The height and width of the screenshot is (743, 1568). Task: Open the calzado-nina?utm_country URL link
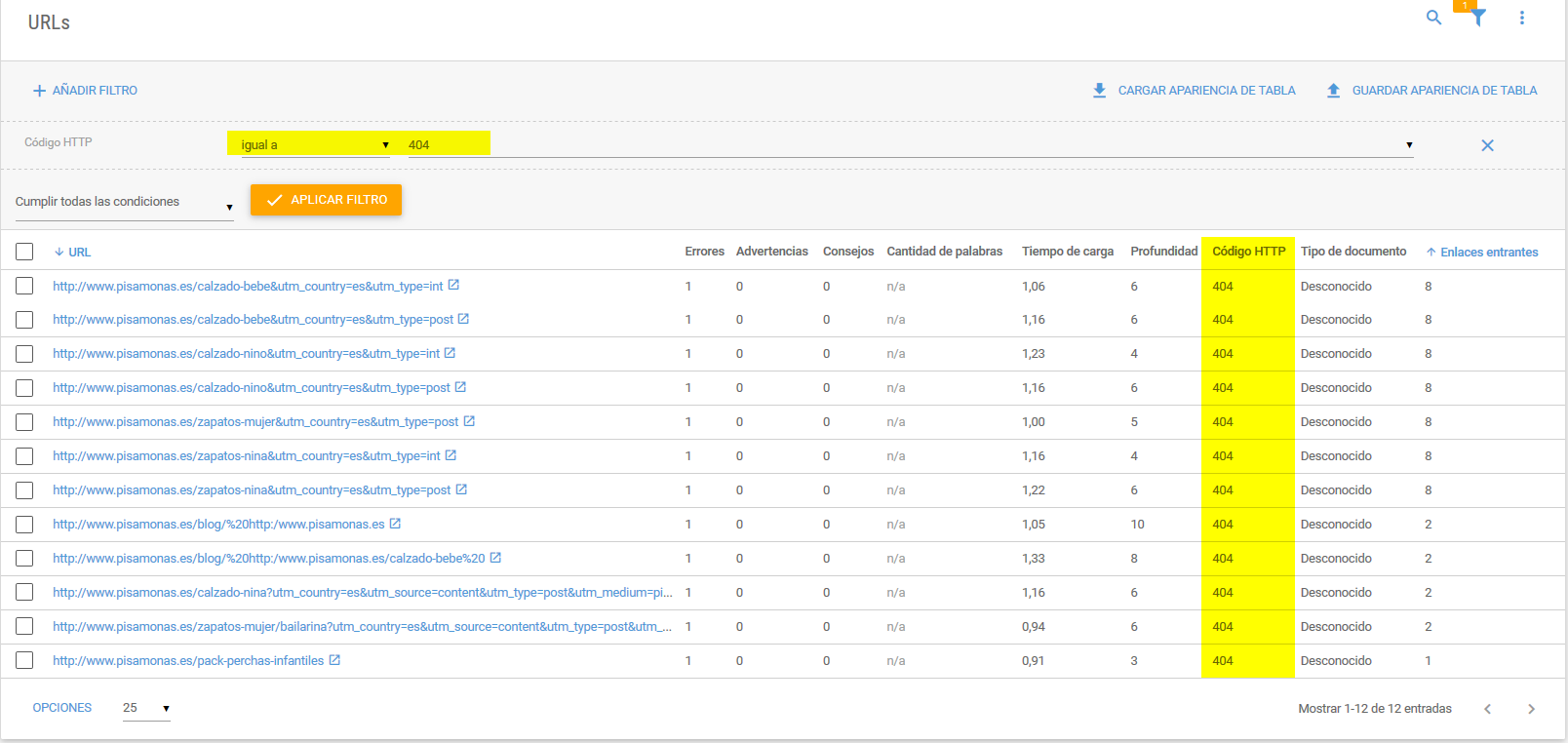coord(363,592)
